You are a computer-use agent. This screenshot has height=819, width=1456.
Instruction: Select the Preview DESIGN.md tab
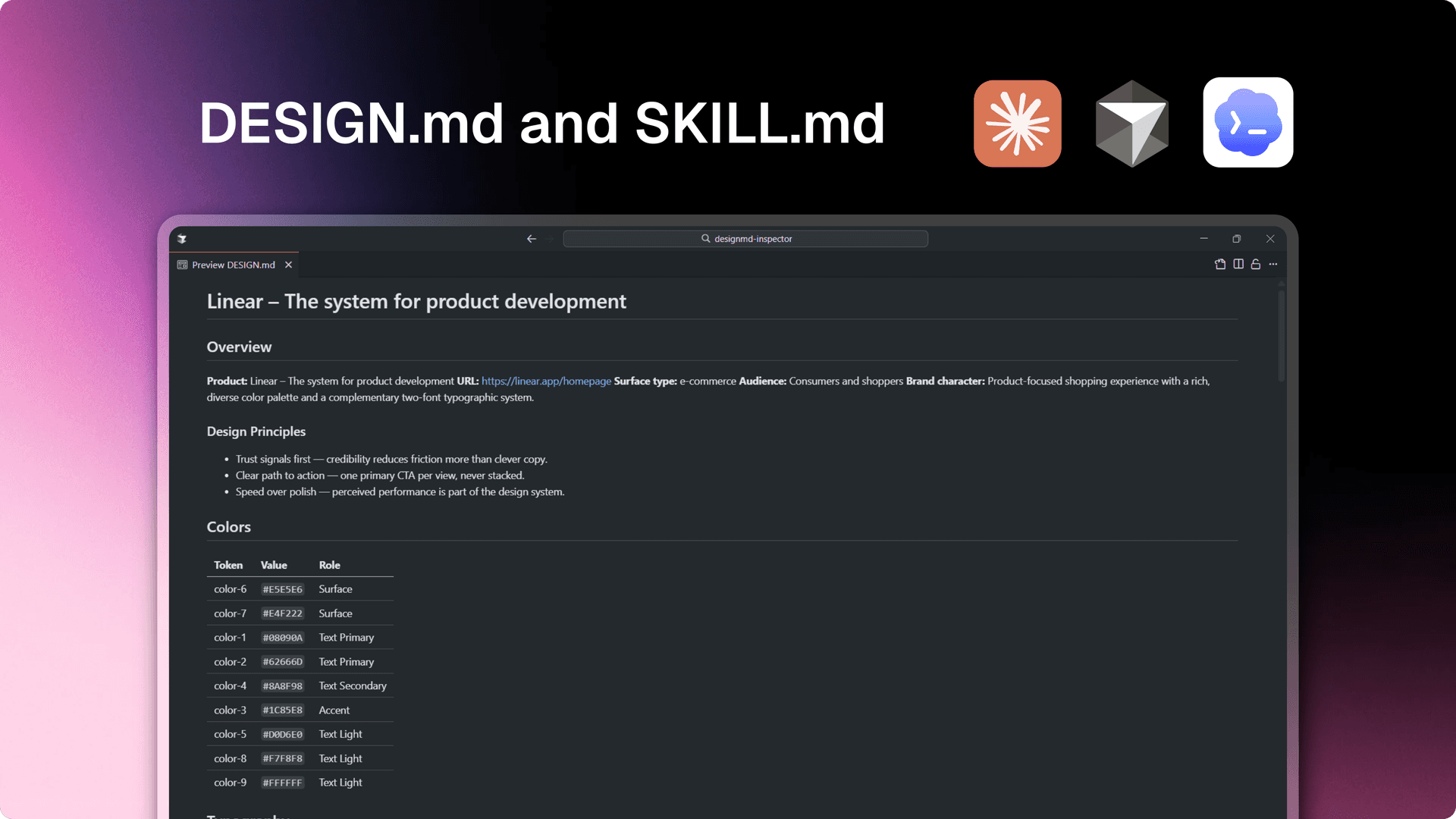click(234, 265)
